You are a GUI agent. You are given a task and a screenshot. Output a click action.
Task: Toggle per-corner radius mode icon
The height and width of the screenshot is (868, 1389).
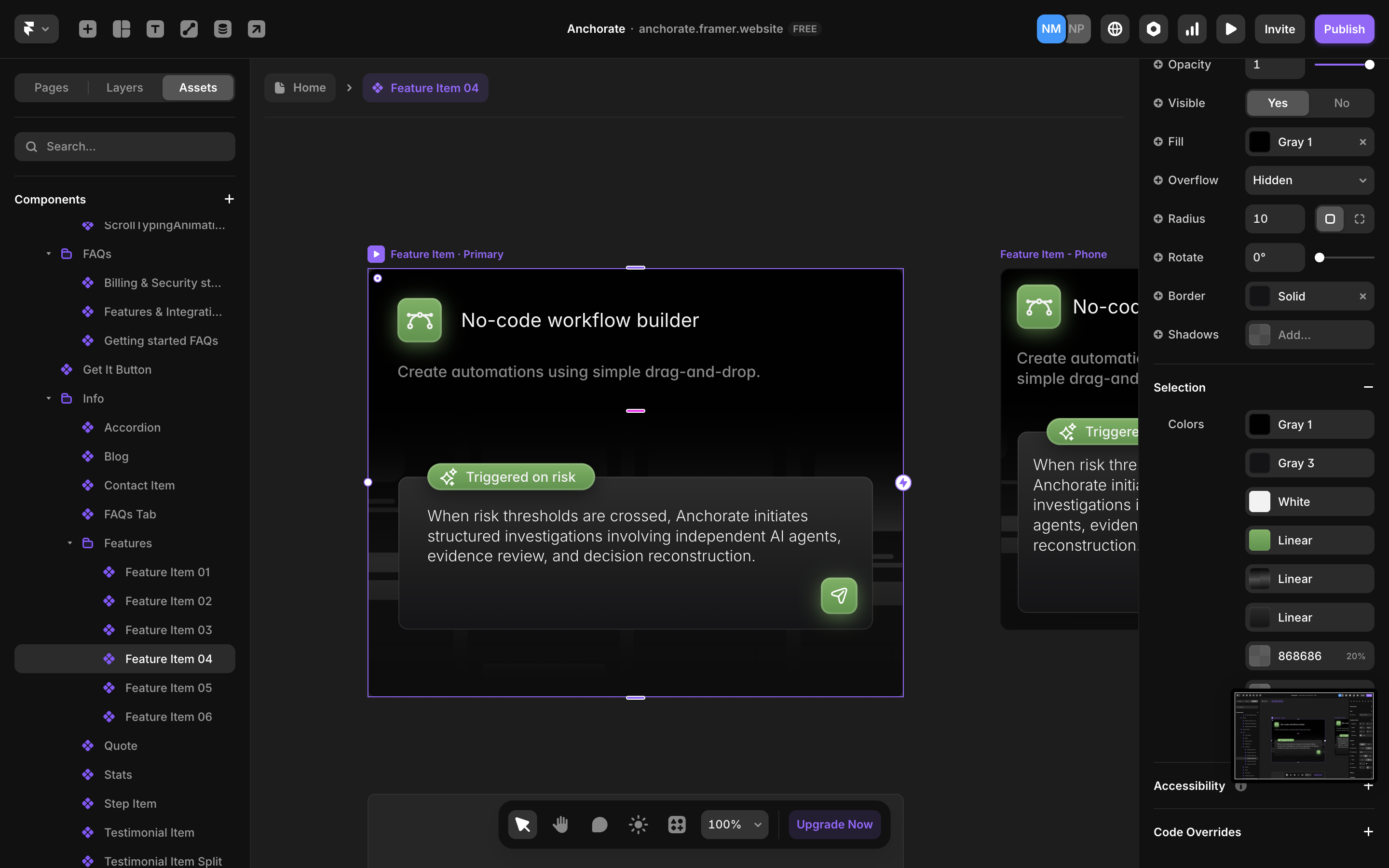pyautogui.click(x=1359, y=219)
